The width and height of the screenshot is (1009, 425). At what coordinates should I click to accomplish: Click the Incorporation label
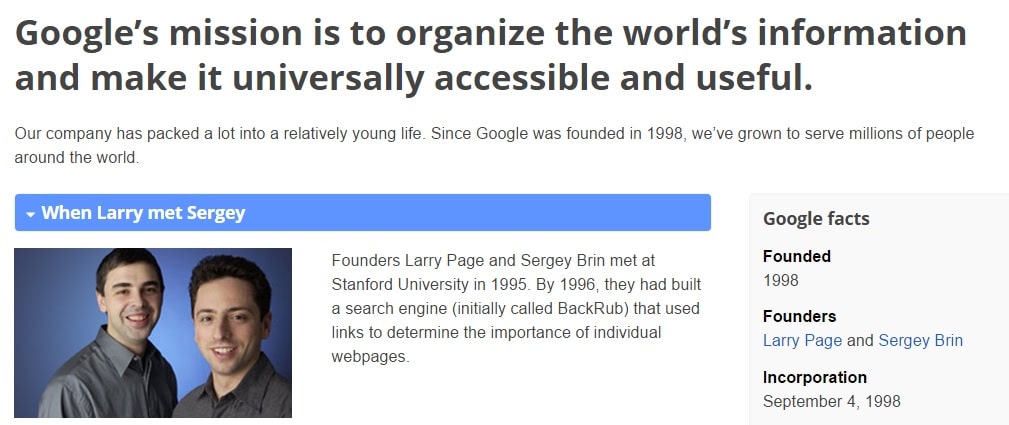coord(815,377)
